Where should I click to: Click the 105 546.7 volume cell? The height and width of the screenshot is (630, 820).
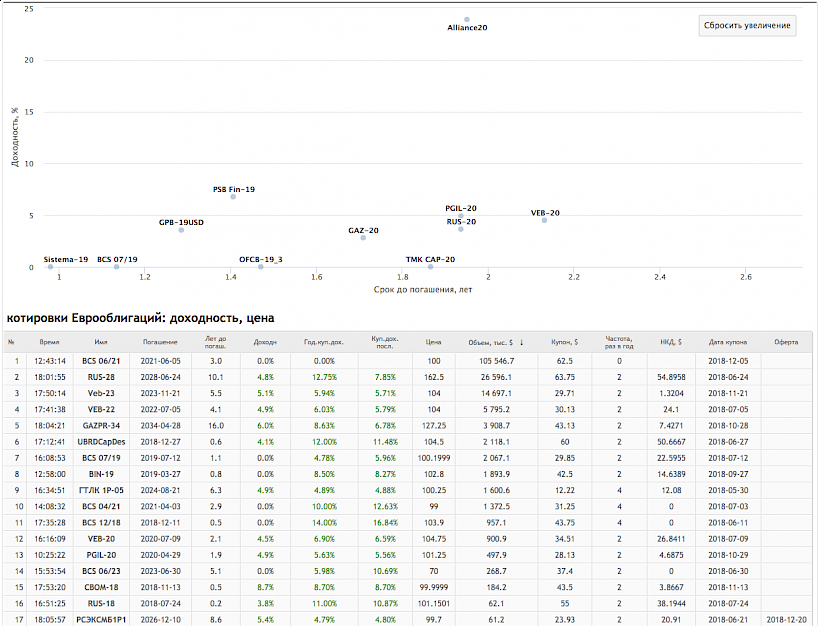(x=496, y=361)
